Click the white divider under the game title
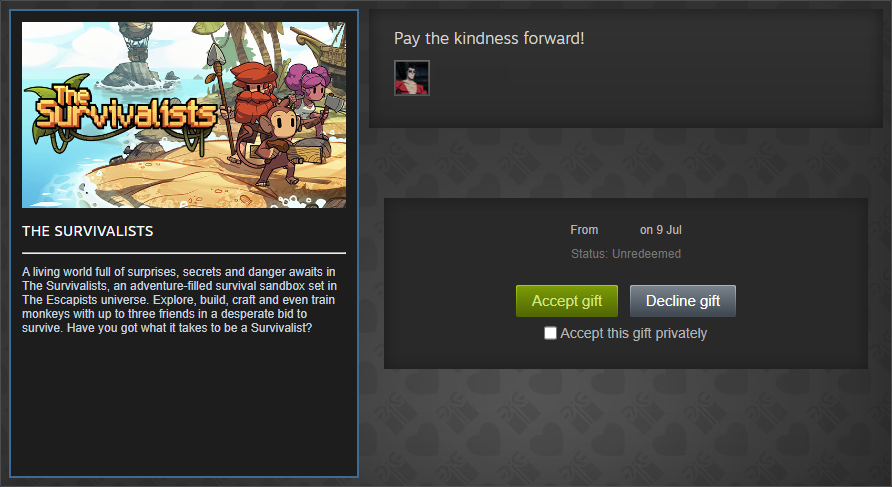Image resolution: width=892 pixels, height=487 pixels. (184, 253)
